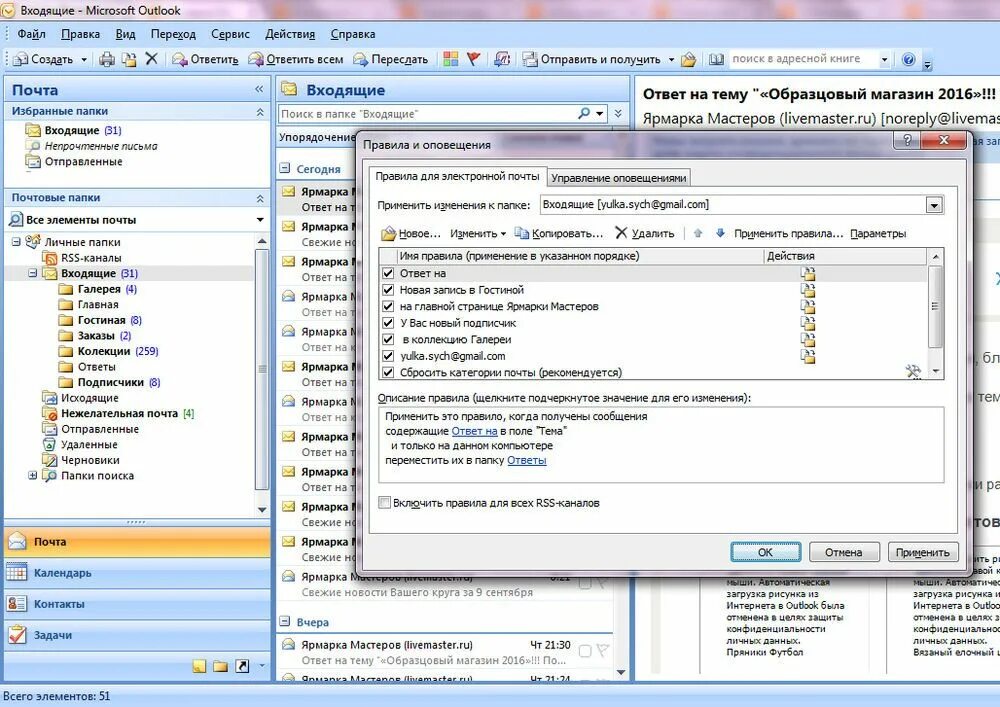
Task: Open Send and Receive dropdown arrow
Action: point(671,59)
